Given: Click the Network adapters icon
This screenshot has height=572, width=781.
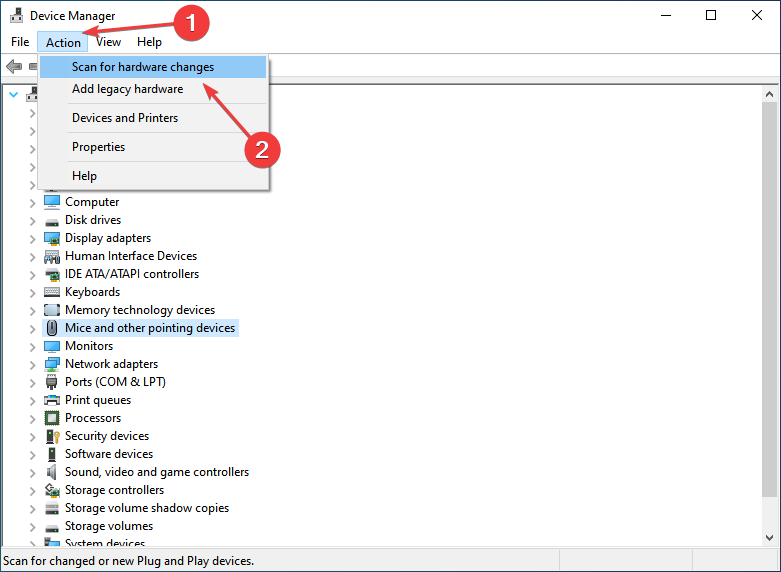Looking at the screenshot, I should 52,364.
